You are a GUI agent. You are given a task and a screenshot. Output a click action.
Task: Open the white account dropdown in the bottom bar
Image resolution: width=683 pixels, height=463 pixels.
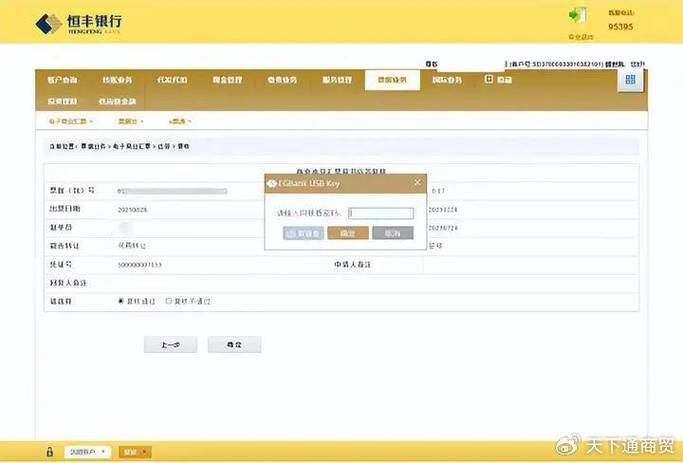tap(88, 452)
